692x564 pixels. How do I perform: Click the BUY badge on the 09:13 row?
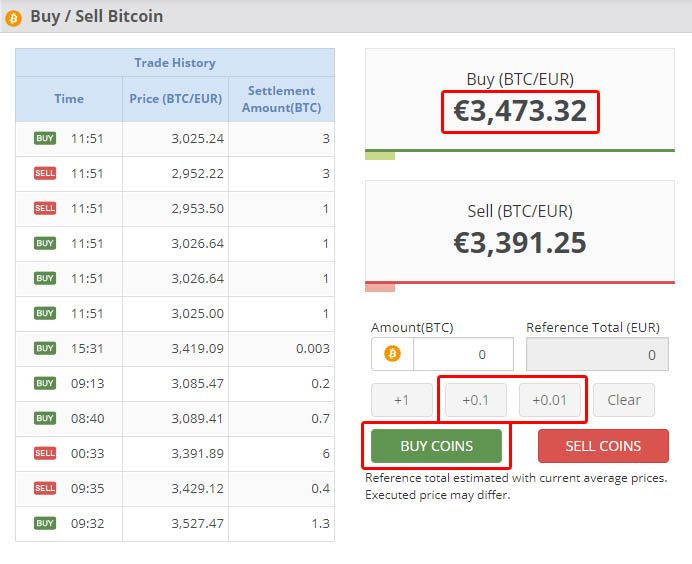point(45,383)
